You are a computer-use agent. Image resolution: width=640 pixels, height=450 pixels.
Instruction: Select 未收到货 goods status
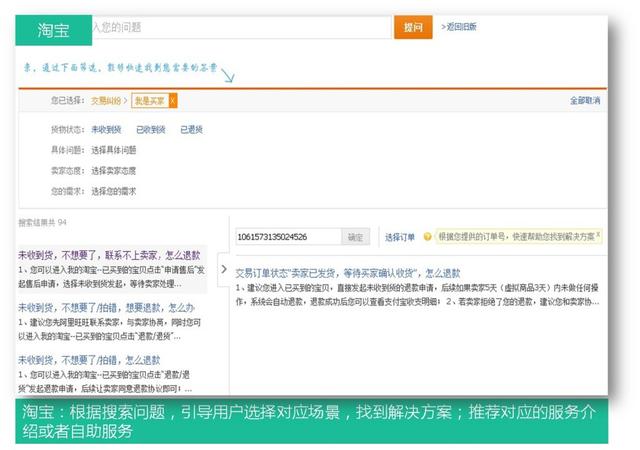click(106, 130)
